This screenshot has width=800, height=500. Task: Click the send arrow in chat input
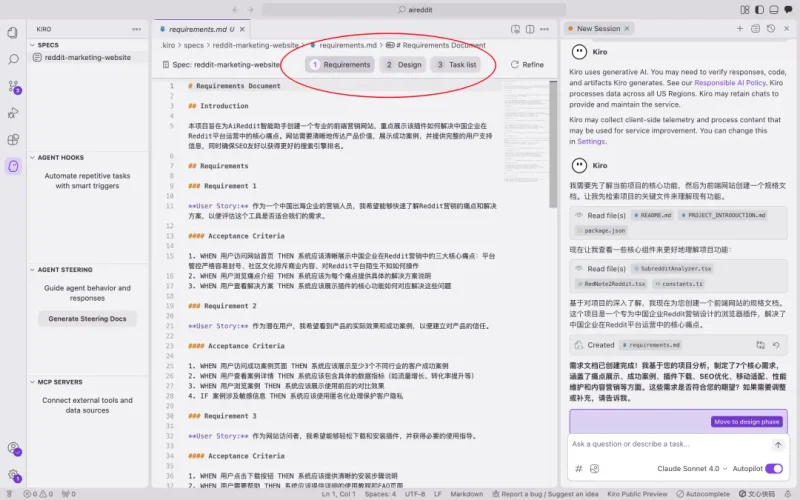coord(778,445)
